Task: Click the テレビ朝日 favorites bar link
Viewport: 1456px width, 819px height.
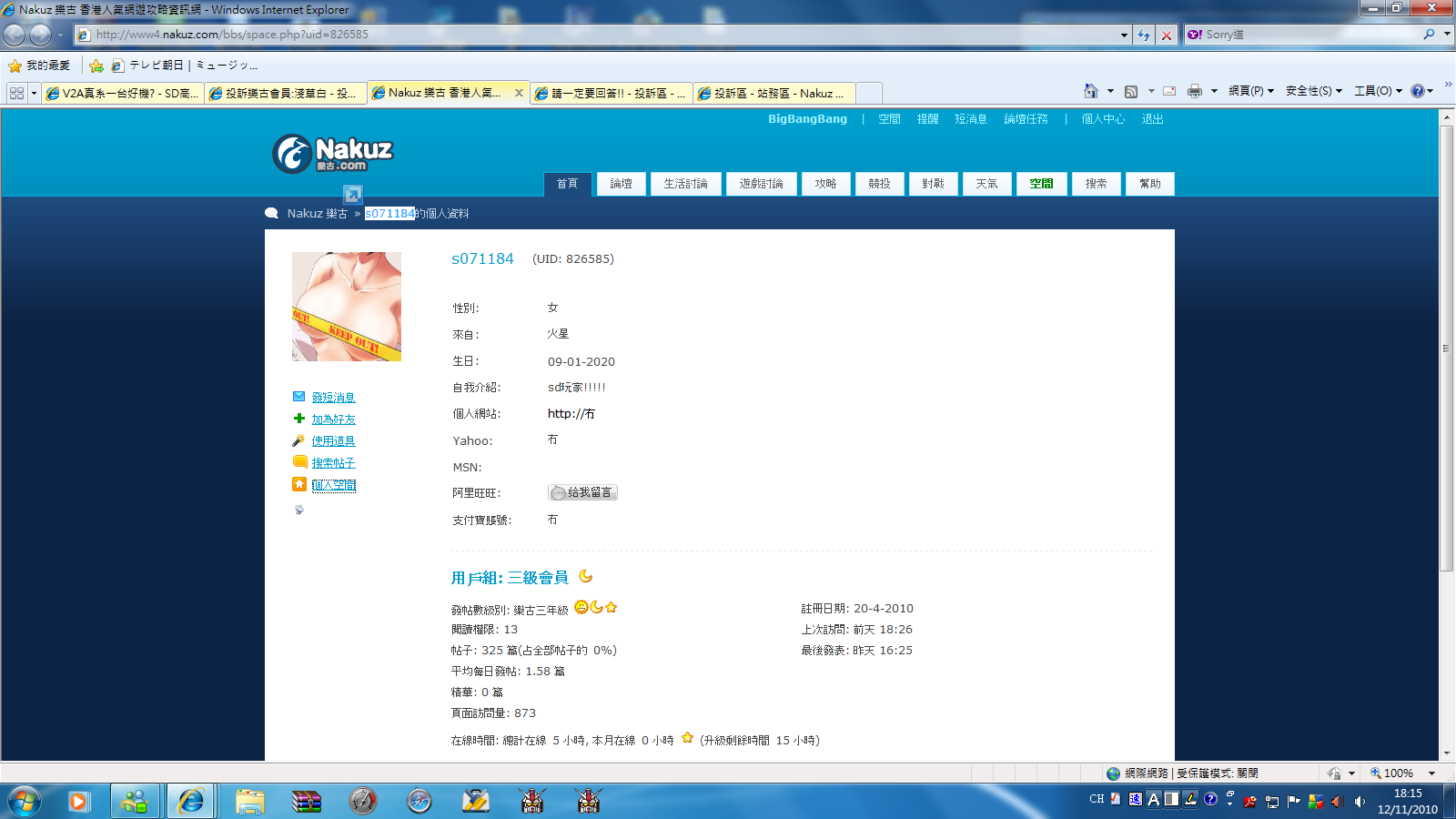Action: point(184,66)
